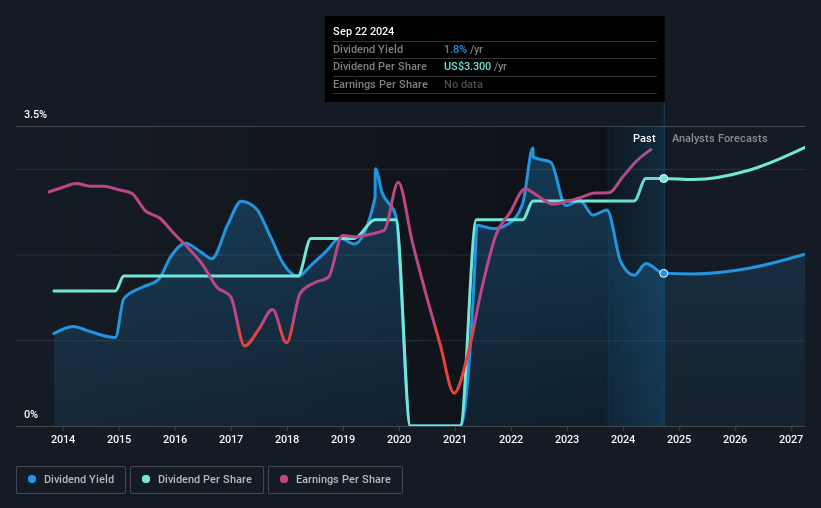Click the US$3.300 dividend per share value
The height and width of the screenshot is (508, 821).
[468, 67]
